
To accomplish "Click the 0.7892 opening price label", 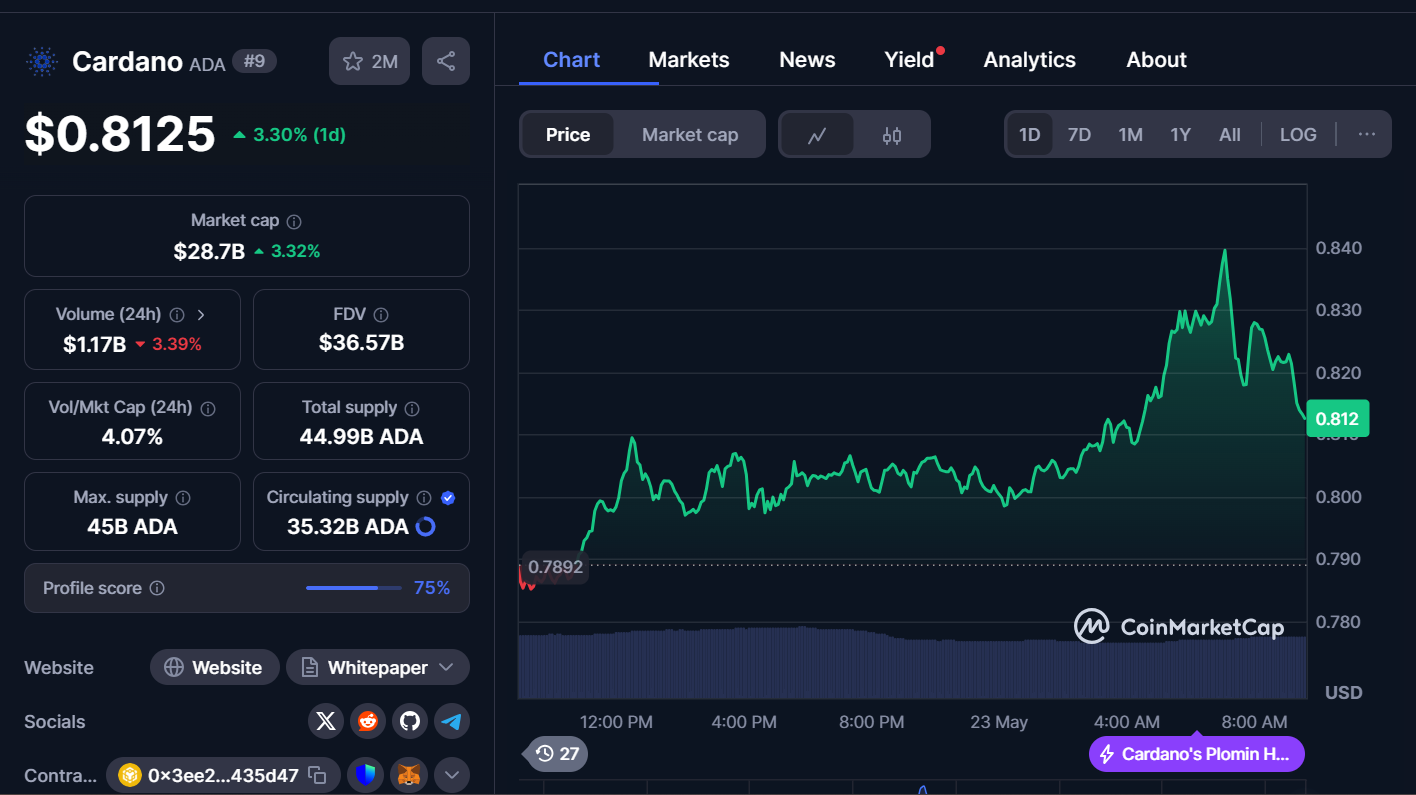I will (x=555, y=568).
